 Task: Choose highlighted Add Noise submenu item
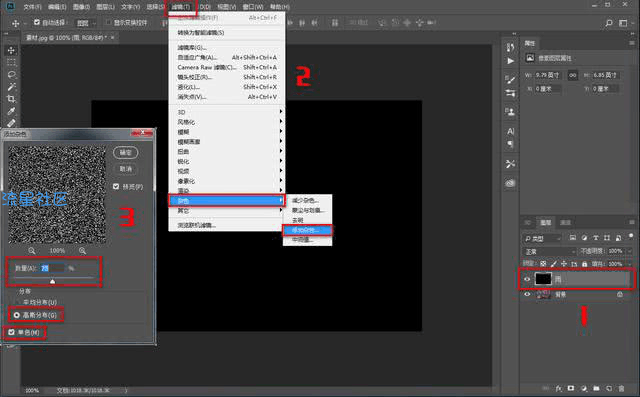[307, 230]
